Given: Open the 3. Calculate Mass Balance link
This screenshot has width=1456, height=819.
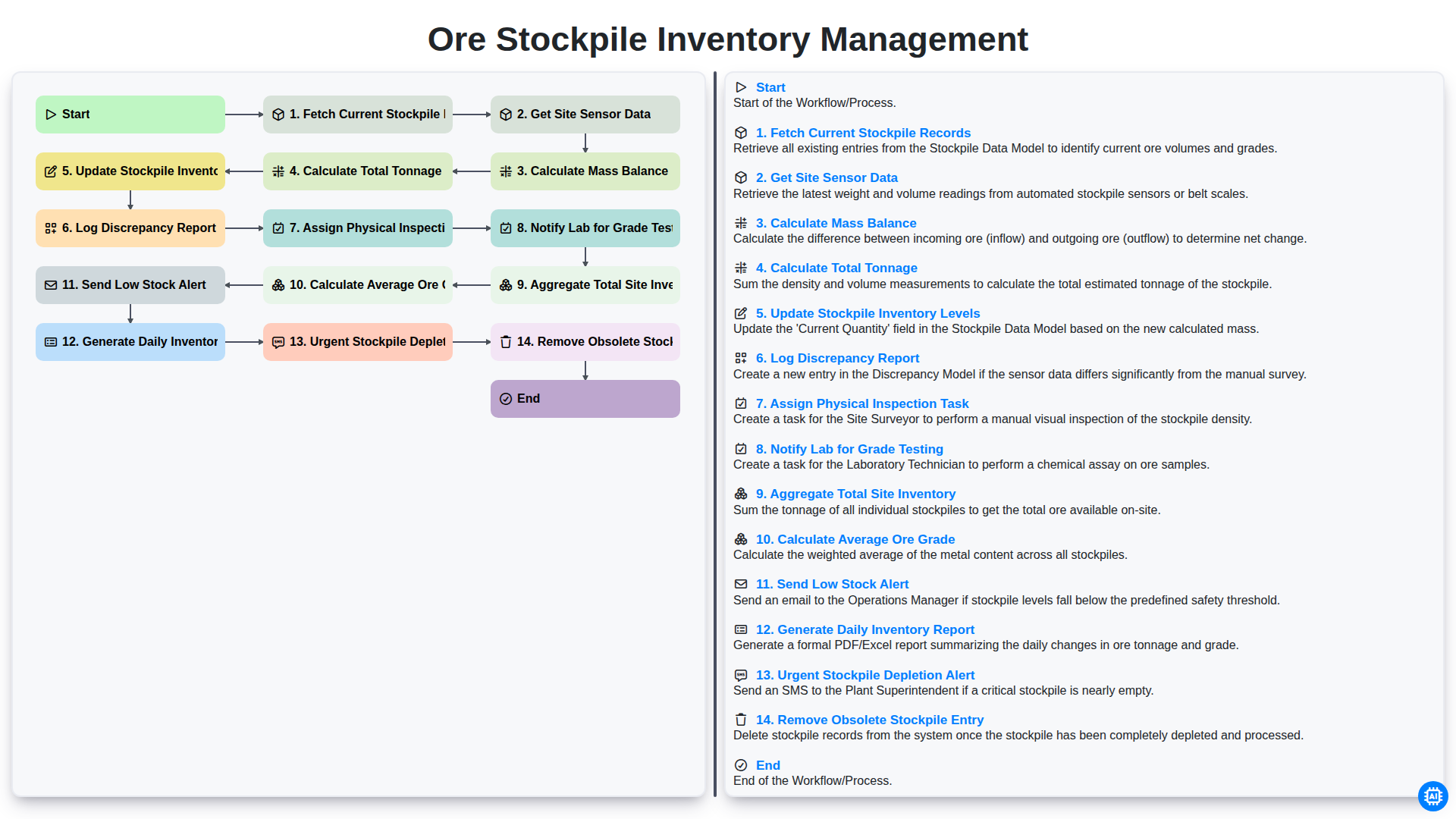Looking at the screenshot, I should click(x=836, y=223).
